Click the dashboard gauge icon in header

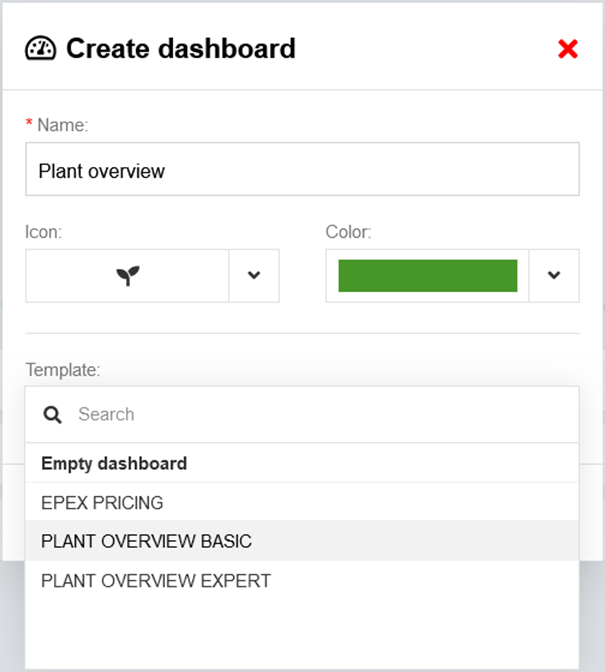(x=41, y=48)
